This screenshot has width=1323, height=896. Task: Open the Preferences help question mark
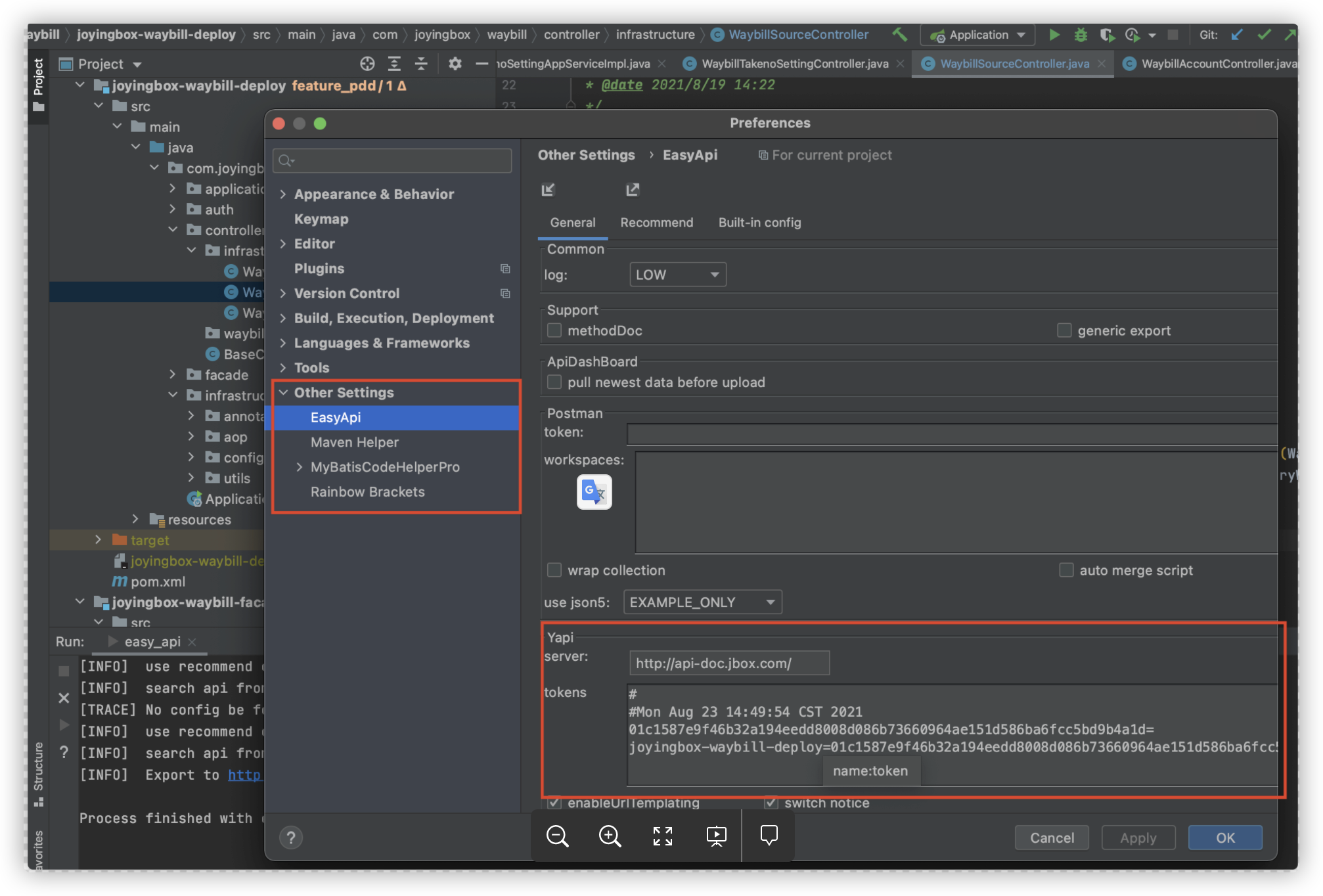click(x=290, y=837)
